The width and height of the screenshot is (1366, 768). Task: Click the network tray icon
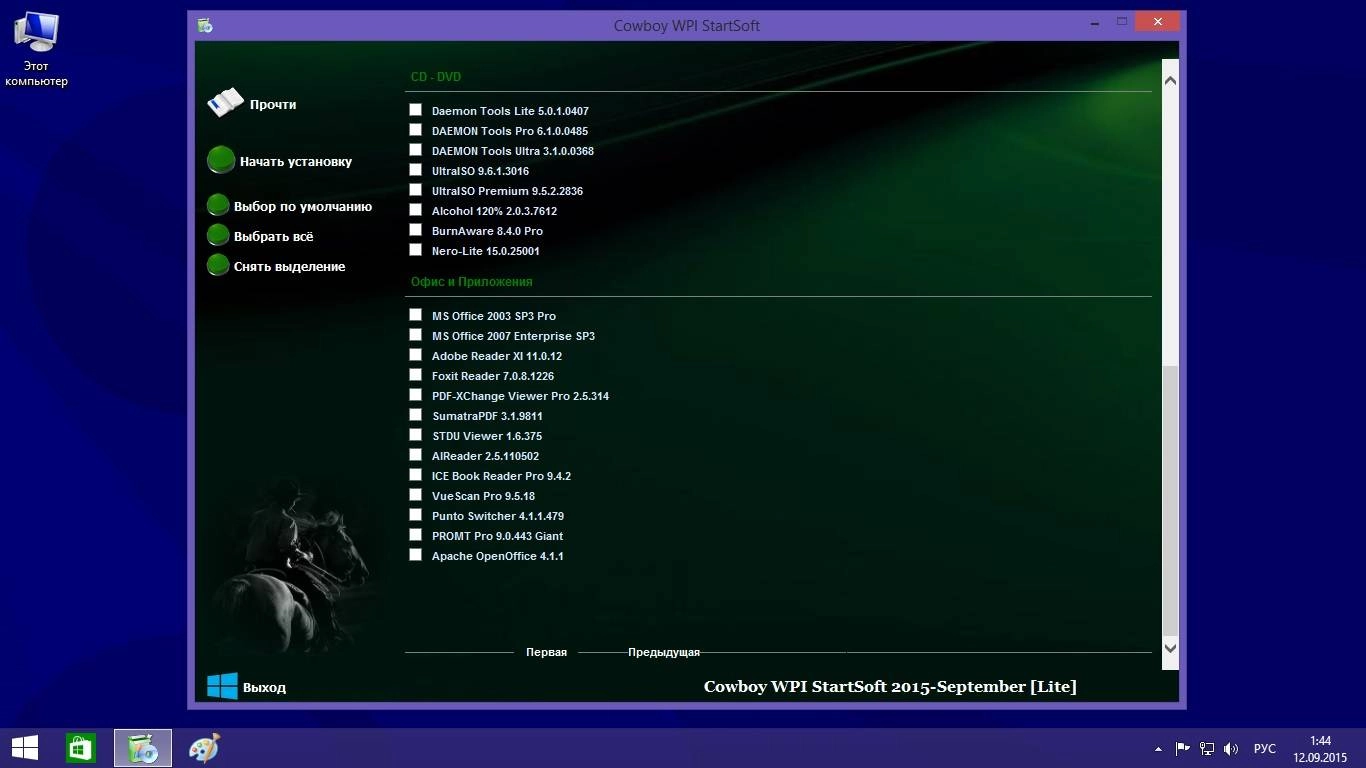(1207, 749)
